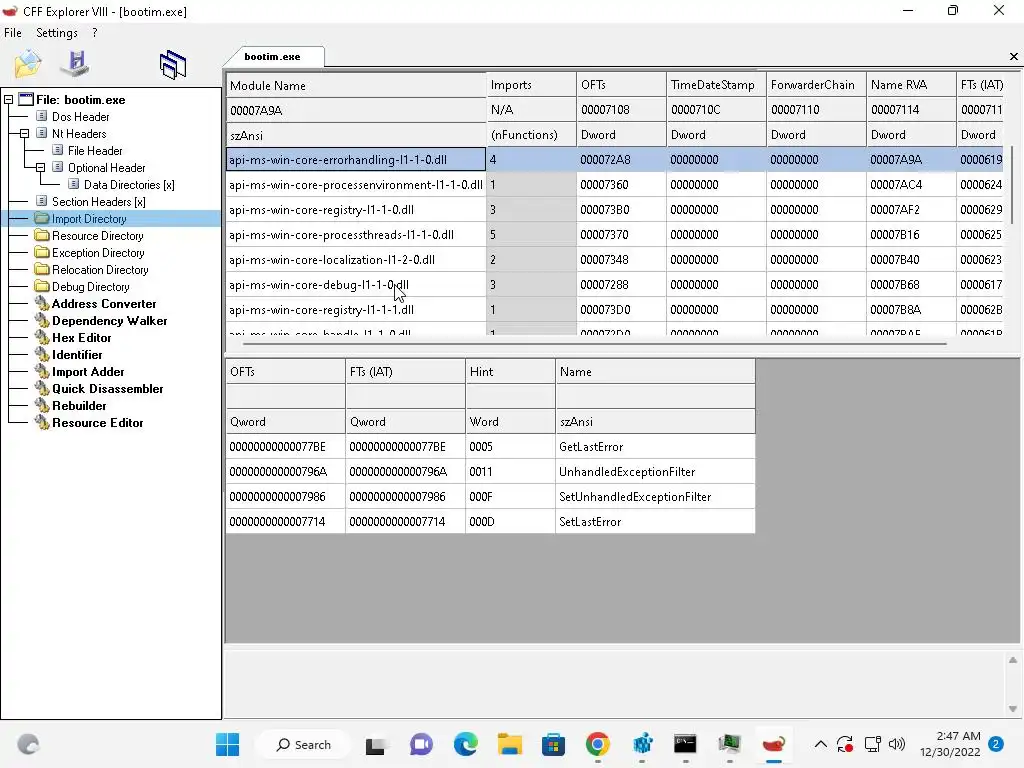Viewport: 1024px width, 768px height.
Task: Click the Imports column header
Action: pyautogui.click(x=532, y=85)
